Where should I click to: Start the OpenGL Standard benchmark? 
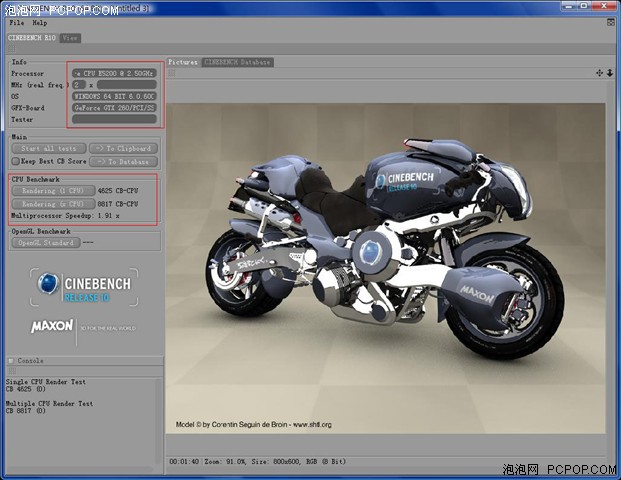point(46,243)
